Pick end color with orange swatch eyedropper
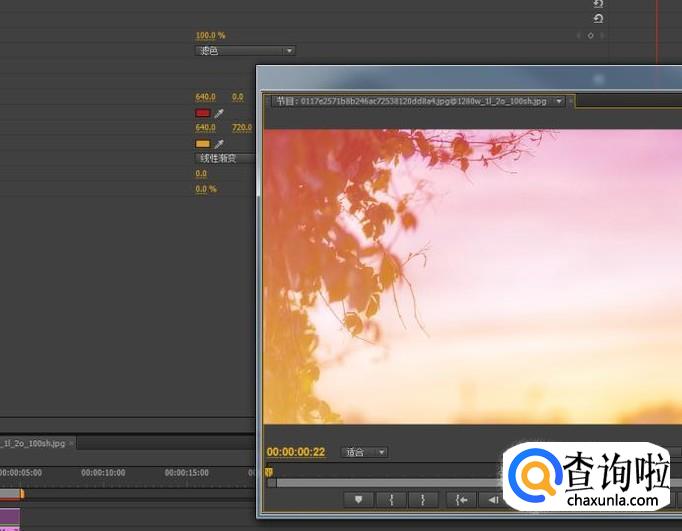This screenshot has height=531, width=682. pos(219,143)
